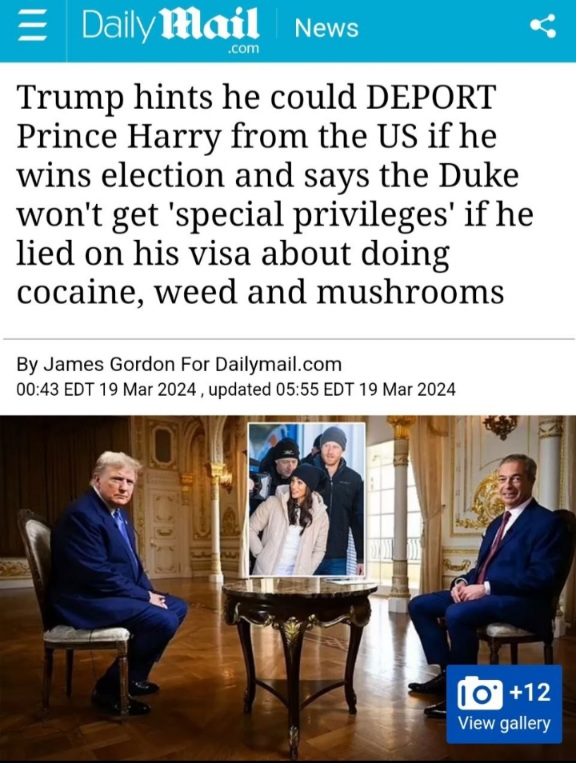Open the hamburger navigation menu
The width and height of the screenshot is (576, 763).
point(33,28)
